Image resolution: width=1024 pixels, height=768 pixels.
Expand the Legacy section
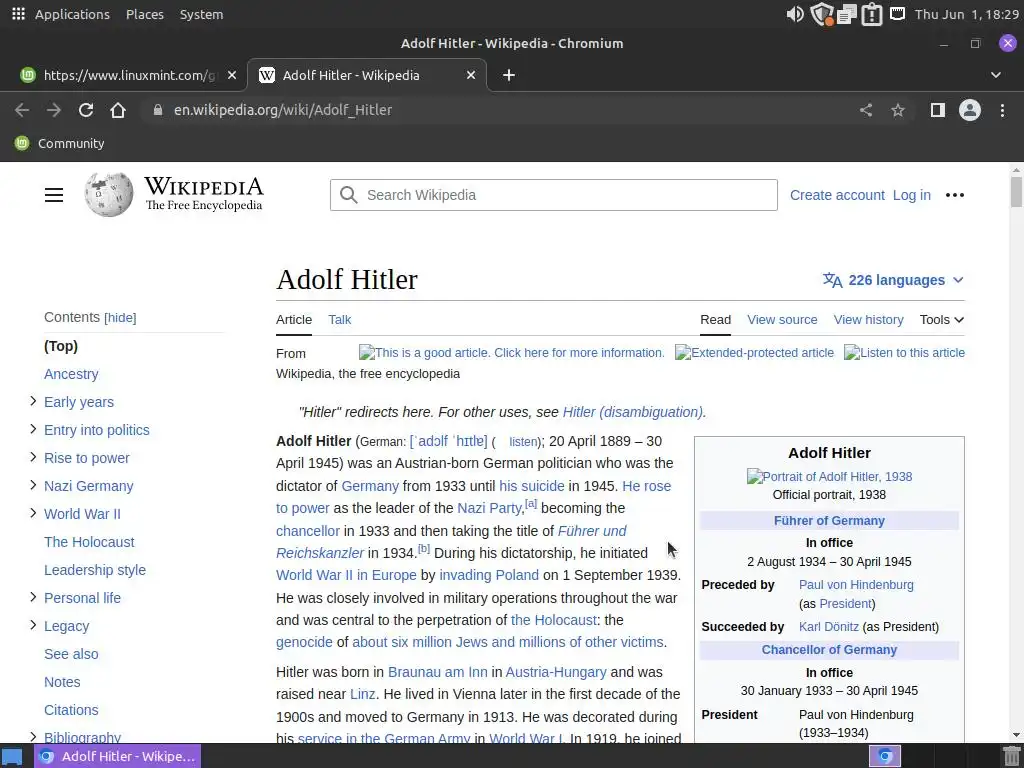(33, 625)
